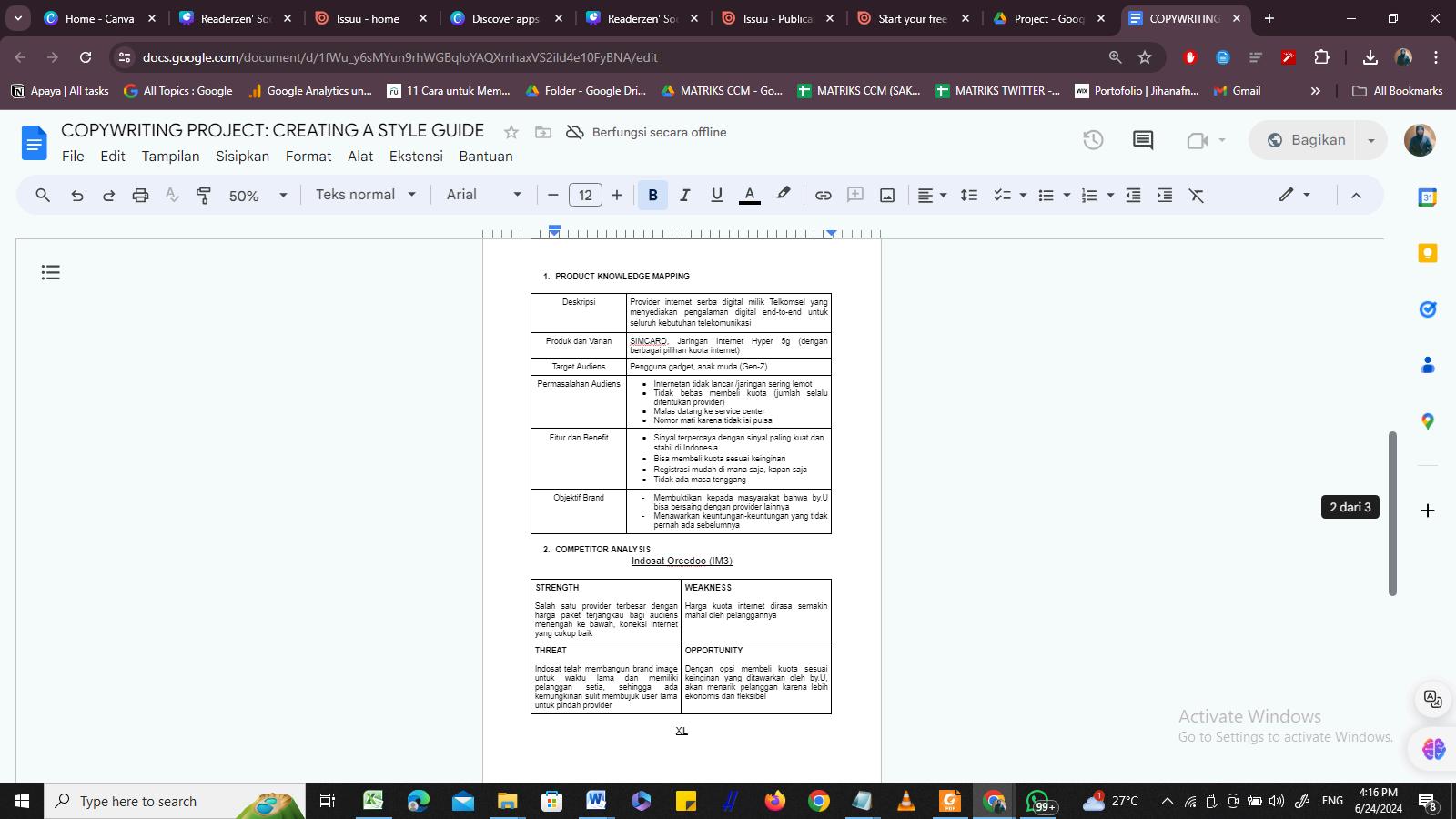Show the document outline
The image size is (1456, 819).
coord(51,272)
